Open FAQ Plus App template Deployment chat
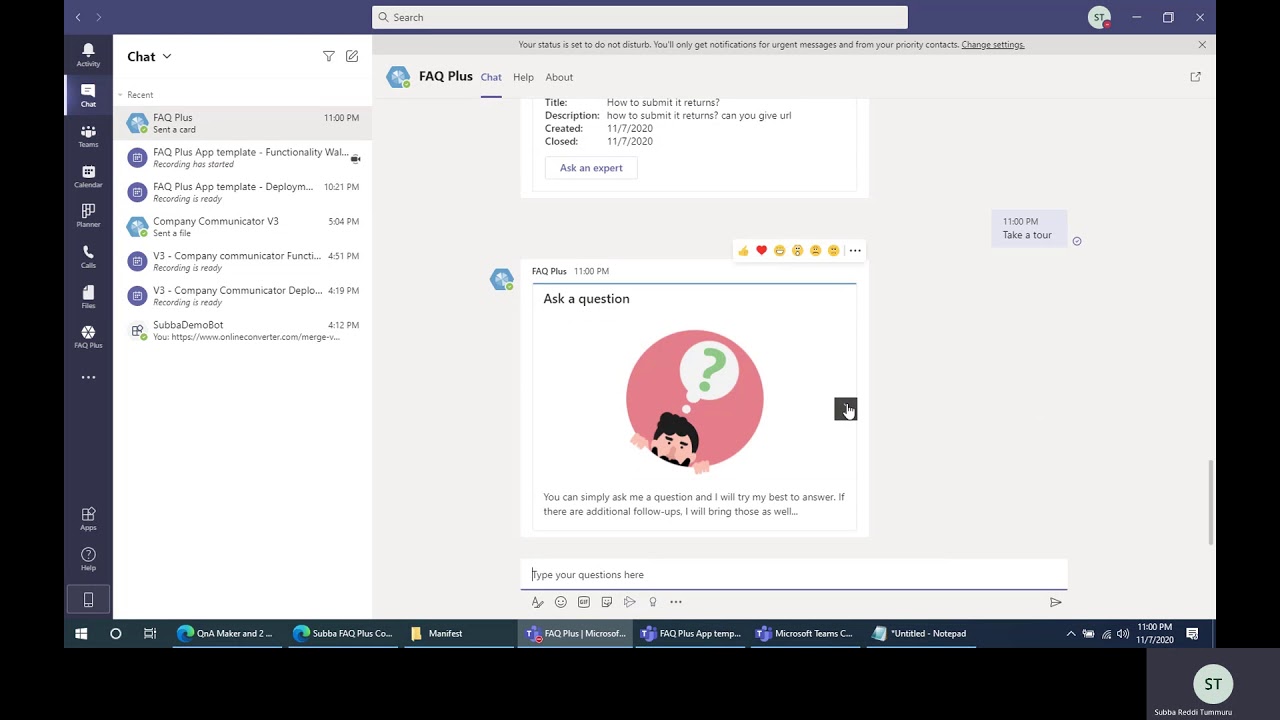1280x720 pixels. click(x=243, y=192)
